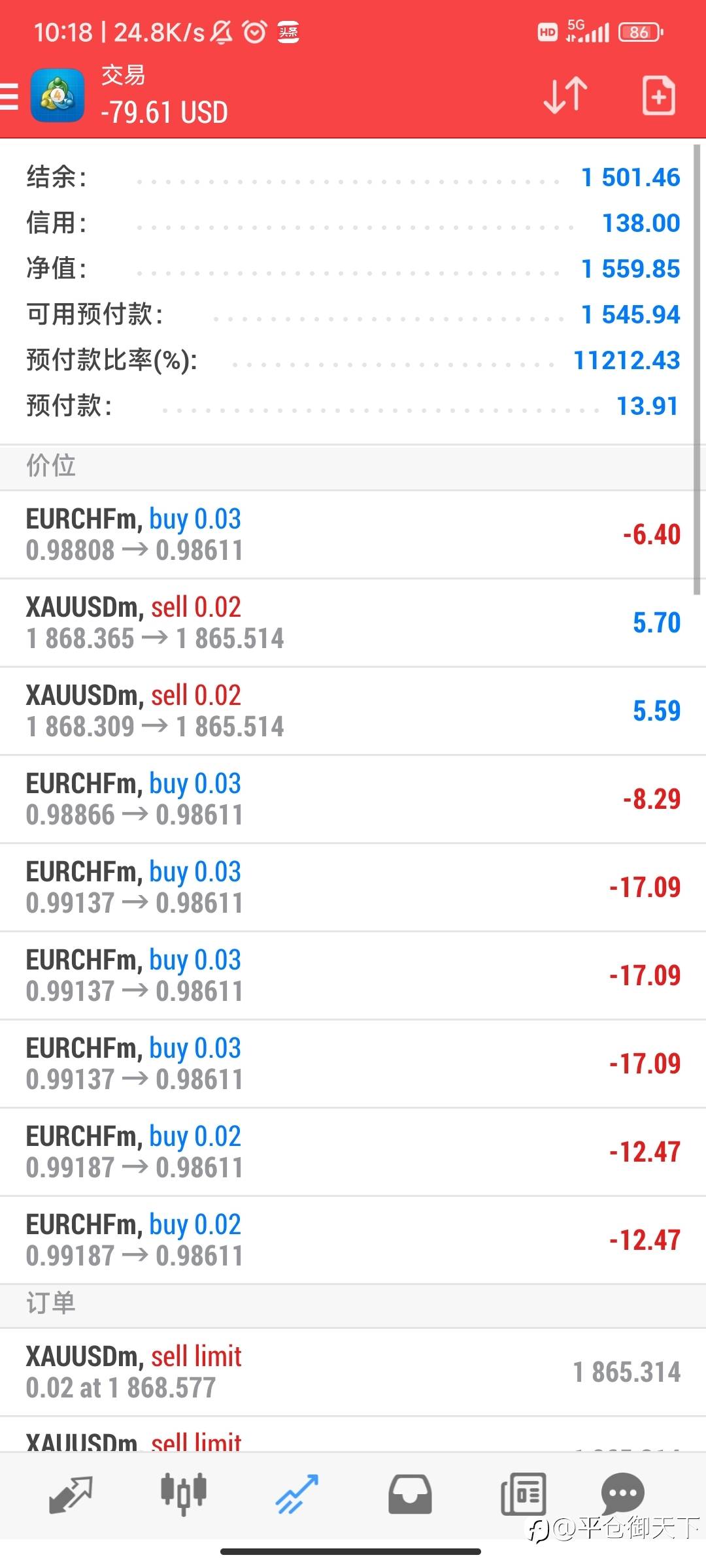The height and width of the screenshot is (1568, 706).
Task: Tap XAUUSDm sell limit order at 1 868.577
Action: (353, 1372)
